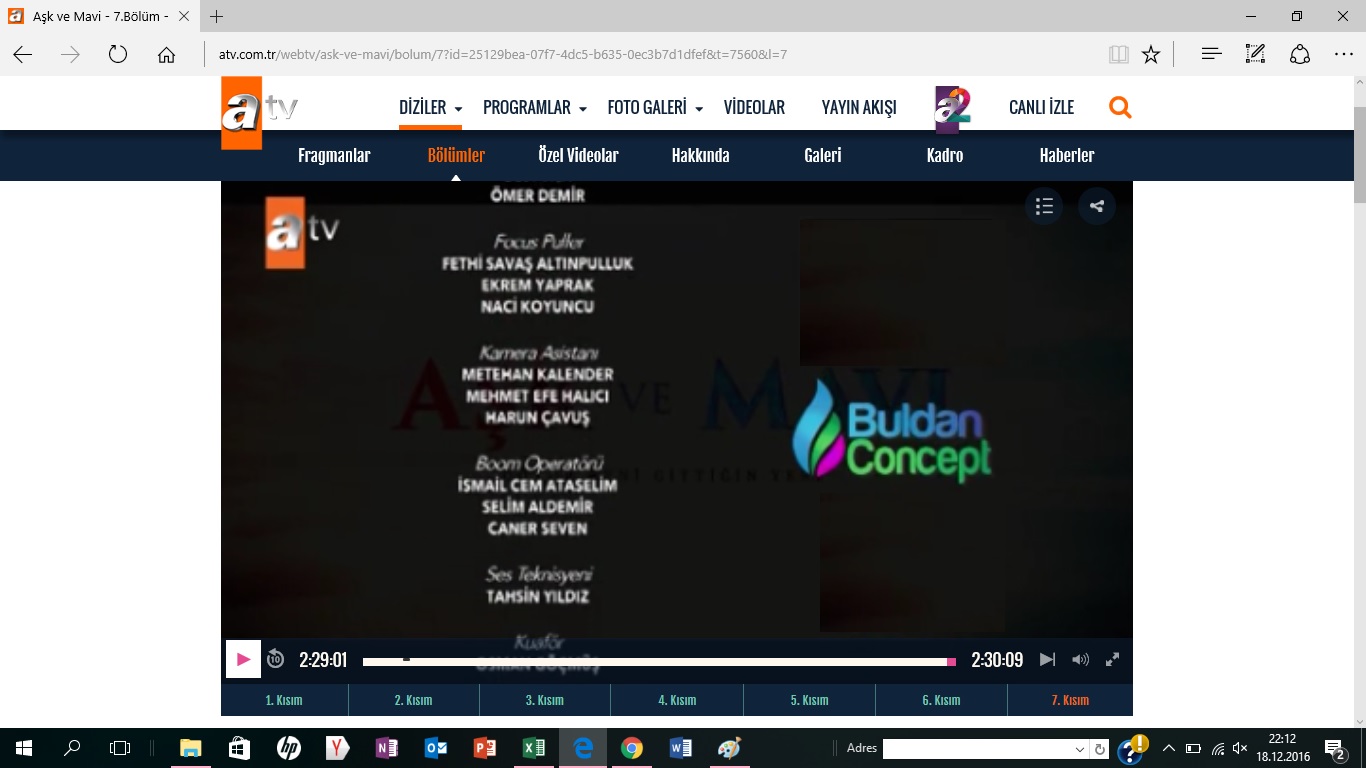Open Reading view book icon

point(1118,54)
